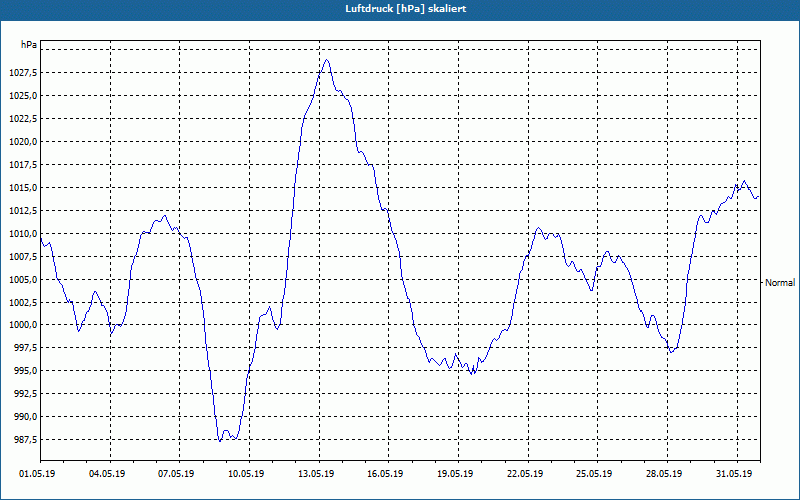Click the 19.05.19 date label
Viewport: 800px width, 500px height.
[x=455, y=474]
